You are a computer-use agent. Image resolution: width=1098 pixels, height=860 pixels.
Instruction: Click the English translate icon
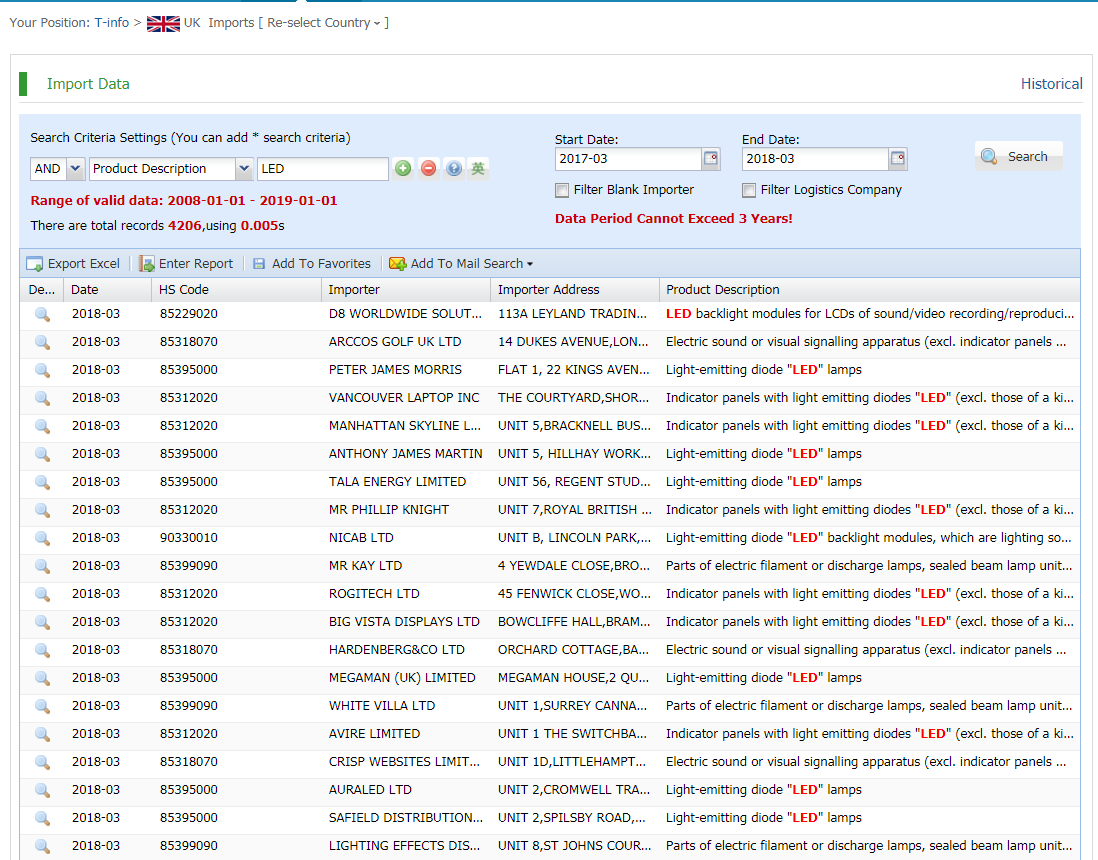[479, 169]
